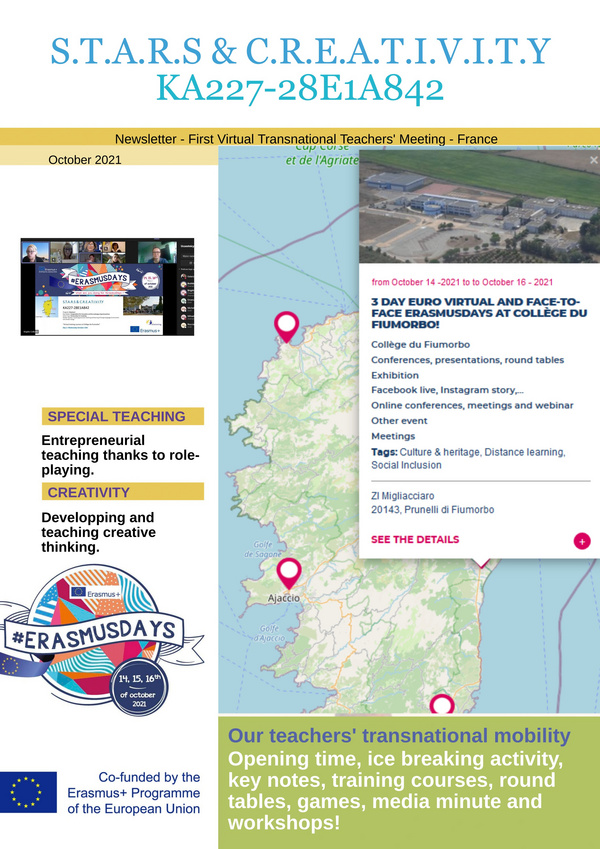Open the video meeting screenshot thumbnail

pyautogui.click(x=107, y=287)
